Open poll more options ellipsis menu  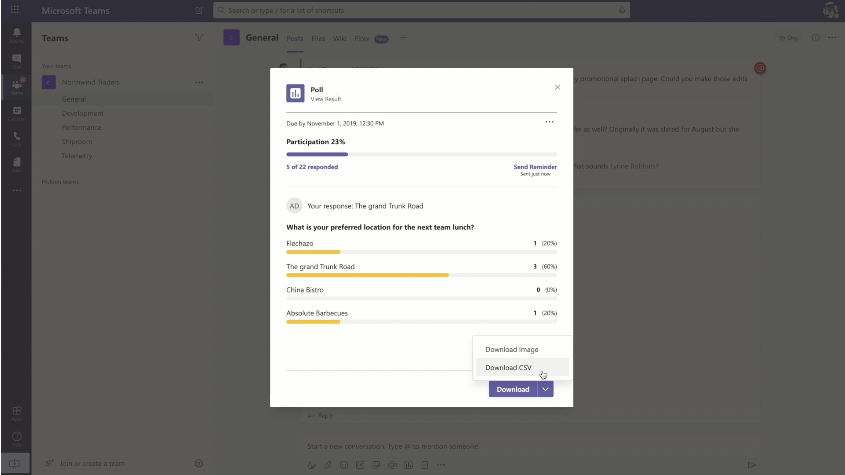(x=549, y=122)
